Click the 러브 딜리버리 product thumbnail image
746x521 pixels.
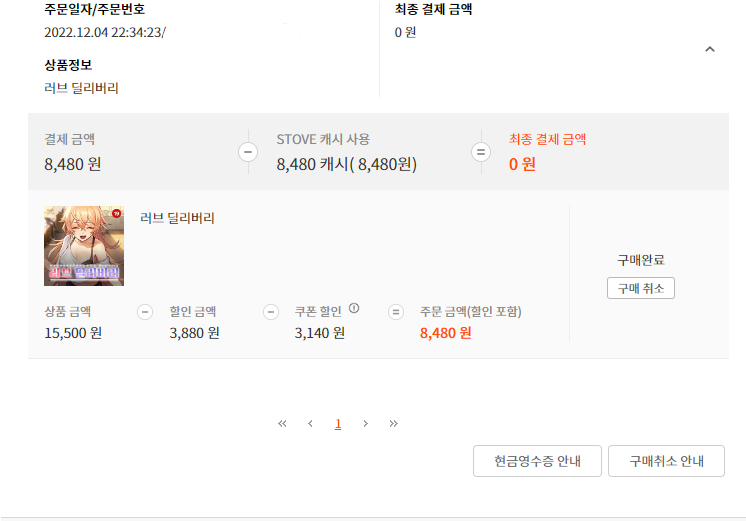tap(84, 246)
